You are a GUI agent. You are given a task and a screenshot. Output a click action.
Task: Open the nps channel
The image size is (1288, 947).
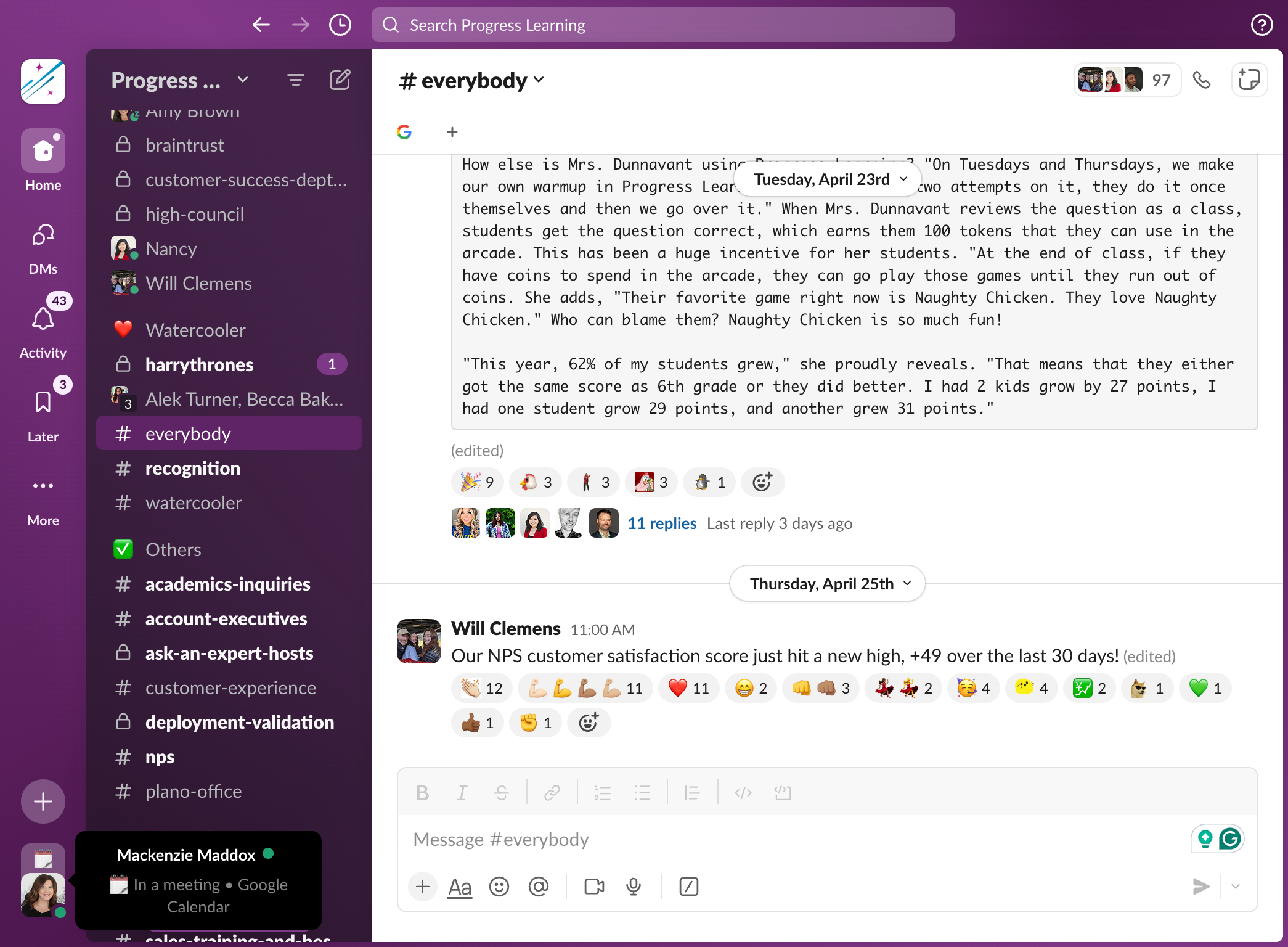point(229,756)
